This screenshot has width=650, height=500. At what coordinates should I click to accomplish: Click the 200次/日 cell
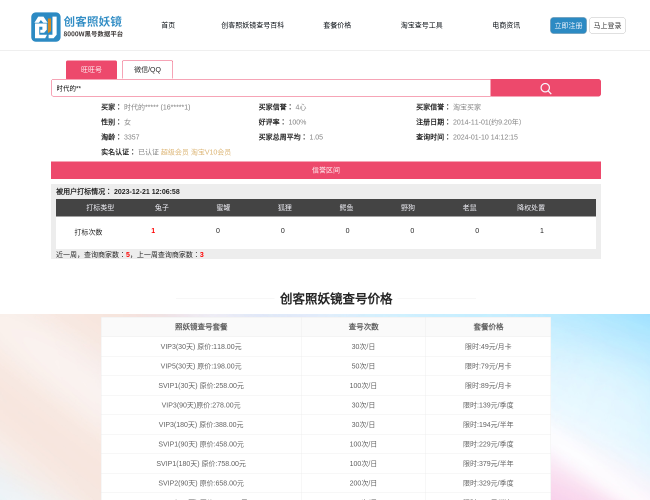click(x=363, y=483)
